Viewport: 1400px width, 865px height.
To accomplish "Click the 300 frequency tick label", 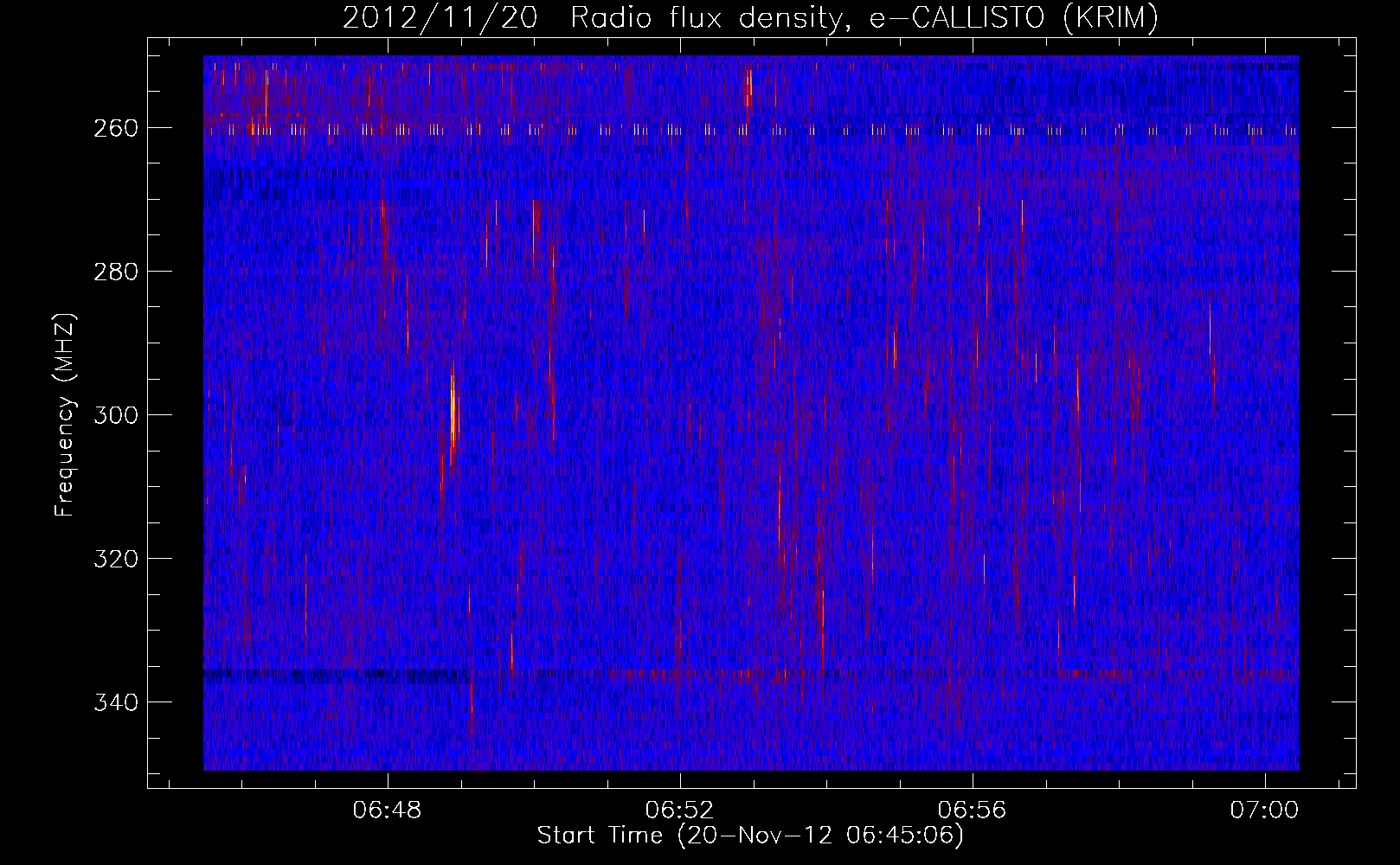I will click(114, 415).
